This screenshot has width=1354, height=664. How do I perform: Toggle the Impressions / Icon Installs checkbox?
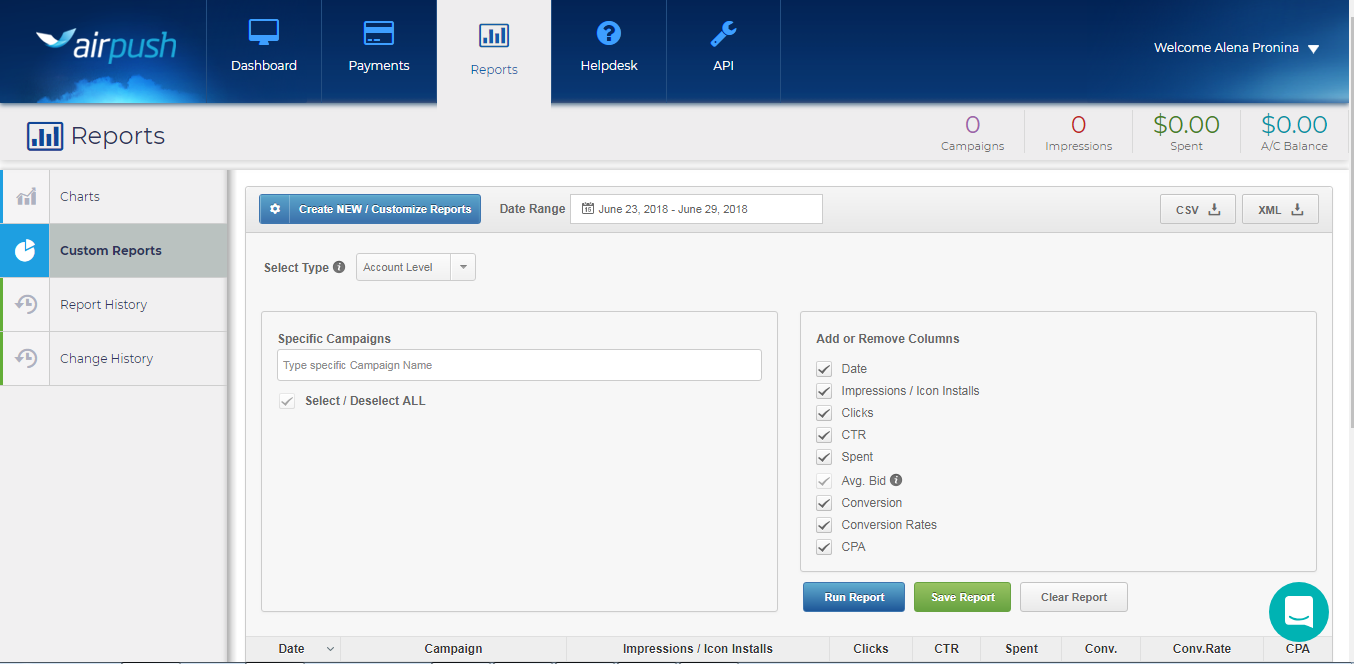pyautogui.click(x=824, y=391)
